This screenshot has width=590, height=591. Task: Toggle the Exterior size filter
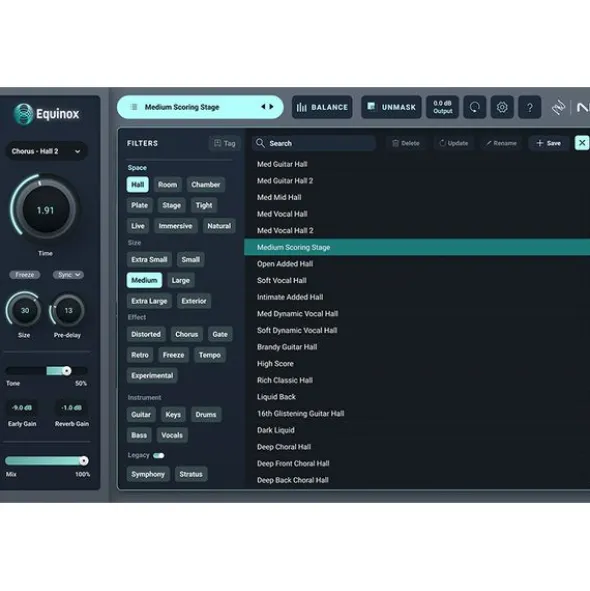point(194,301)
